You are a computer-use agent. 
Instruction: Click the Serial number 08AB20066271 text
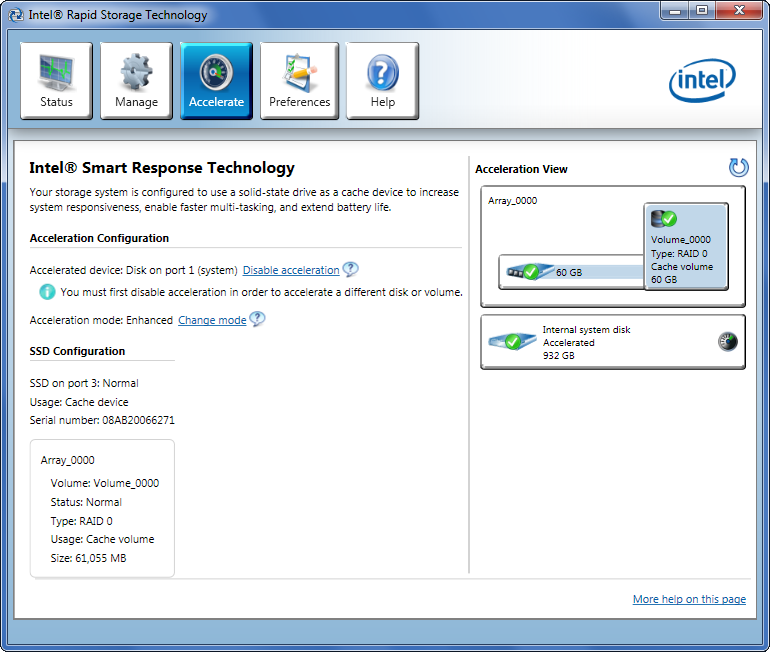[102, 420]
